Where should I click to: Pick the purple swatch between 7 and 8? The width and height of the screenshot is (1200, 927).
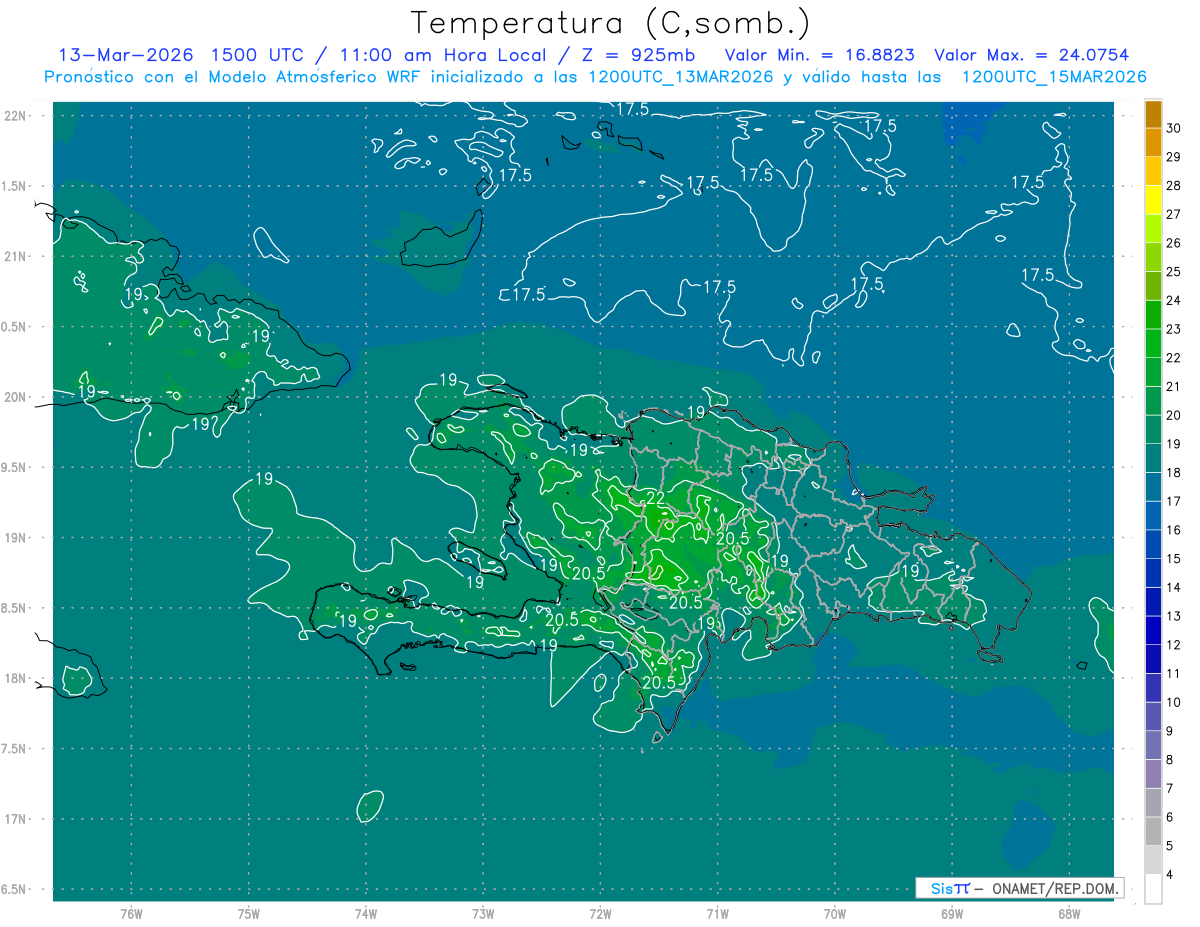pyautogui.click(x=1153, y=774)
